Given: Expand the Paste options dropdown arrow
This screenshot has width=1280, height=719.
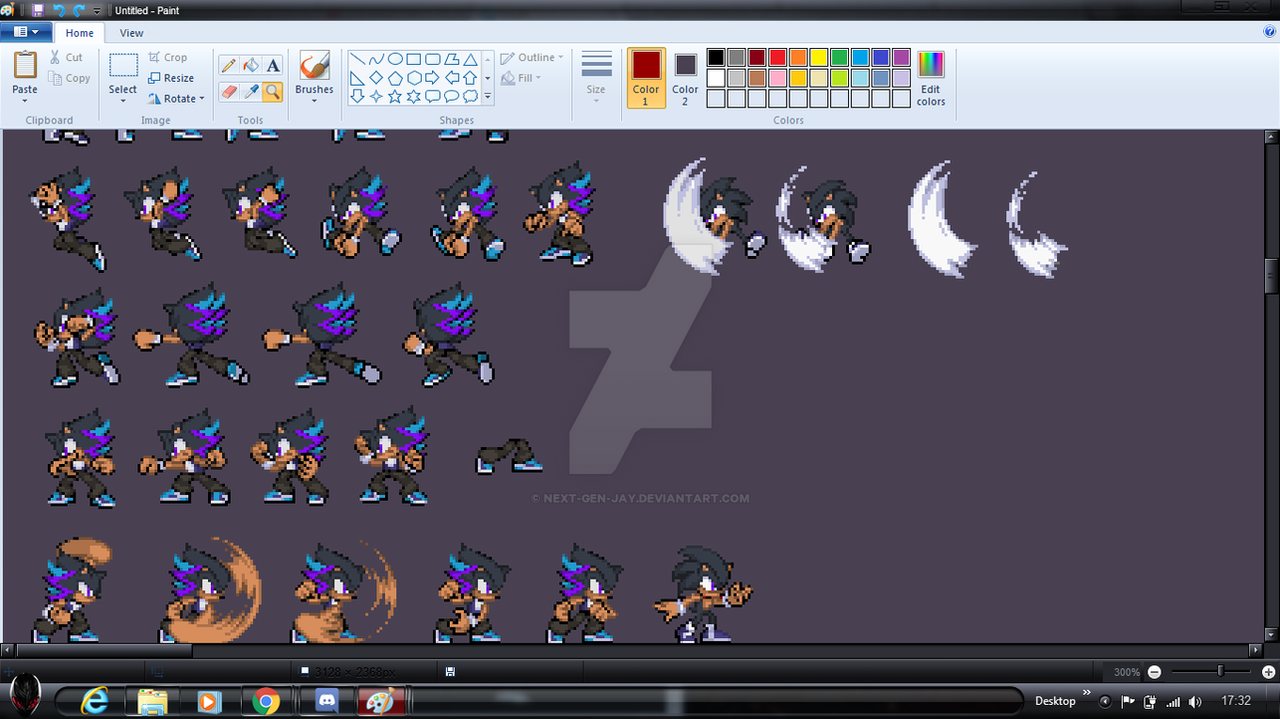Looking at the screenshot, I should coord(25,100).
